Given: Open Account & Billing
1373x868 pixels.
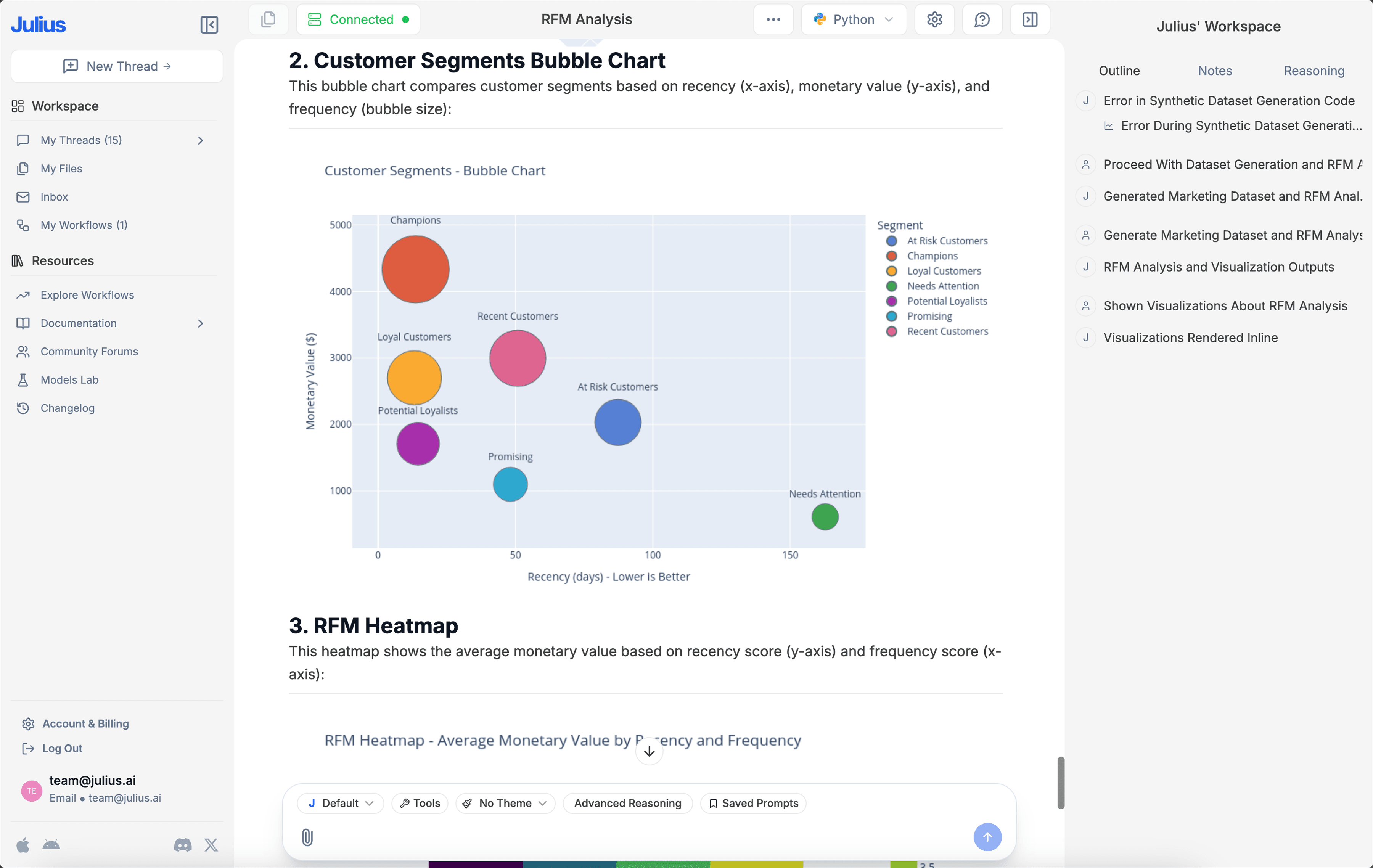Looking at the screenshot, I should click(x=85, y=723).
